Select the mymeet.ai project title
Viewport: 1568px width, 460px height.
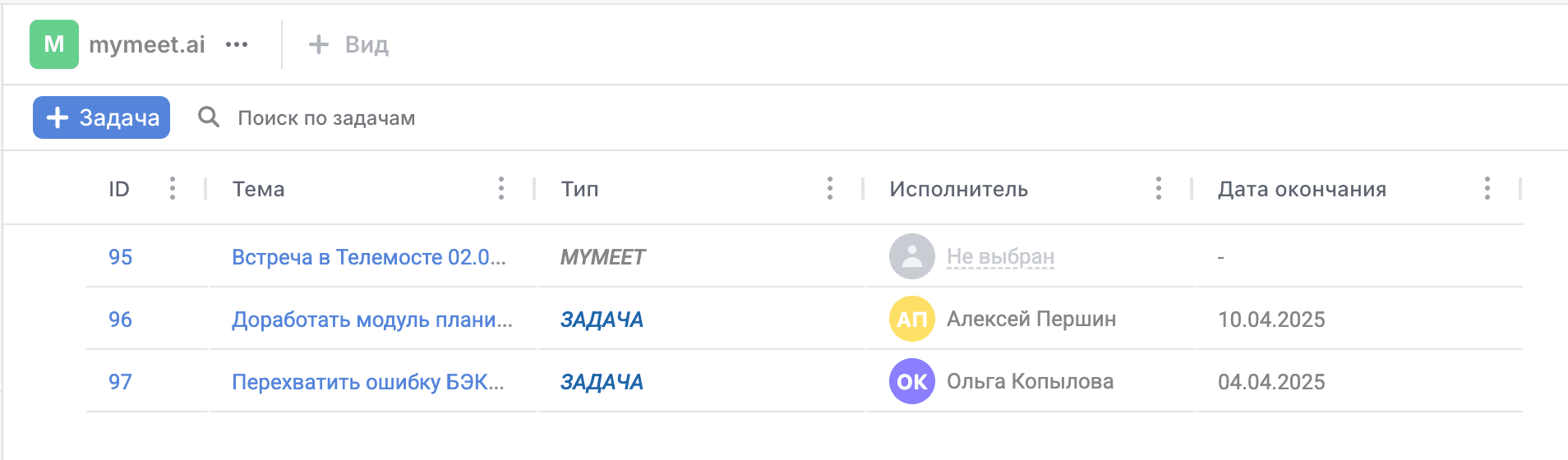[147, 44]
